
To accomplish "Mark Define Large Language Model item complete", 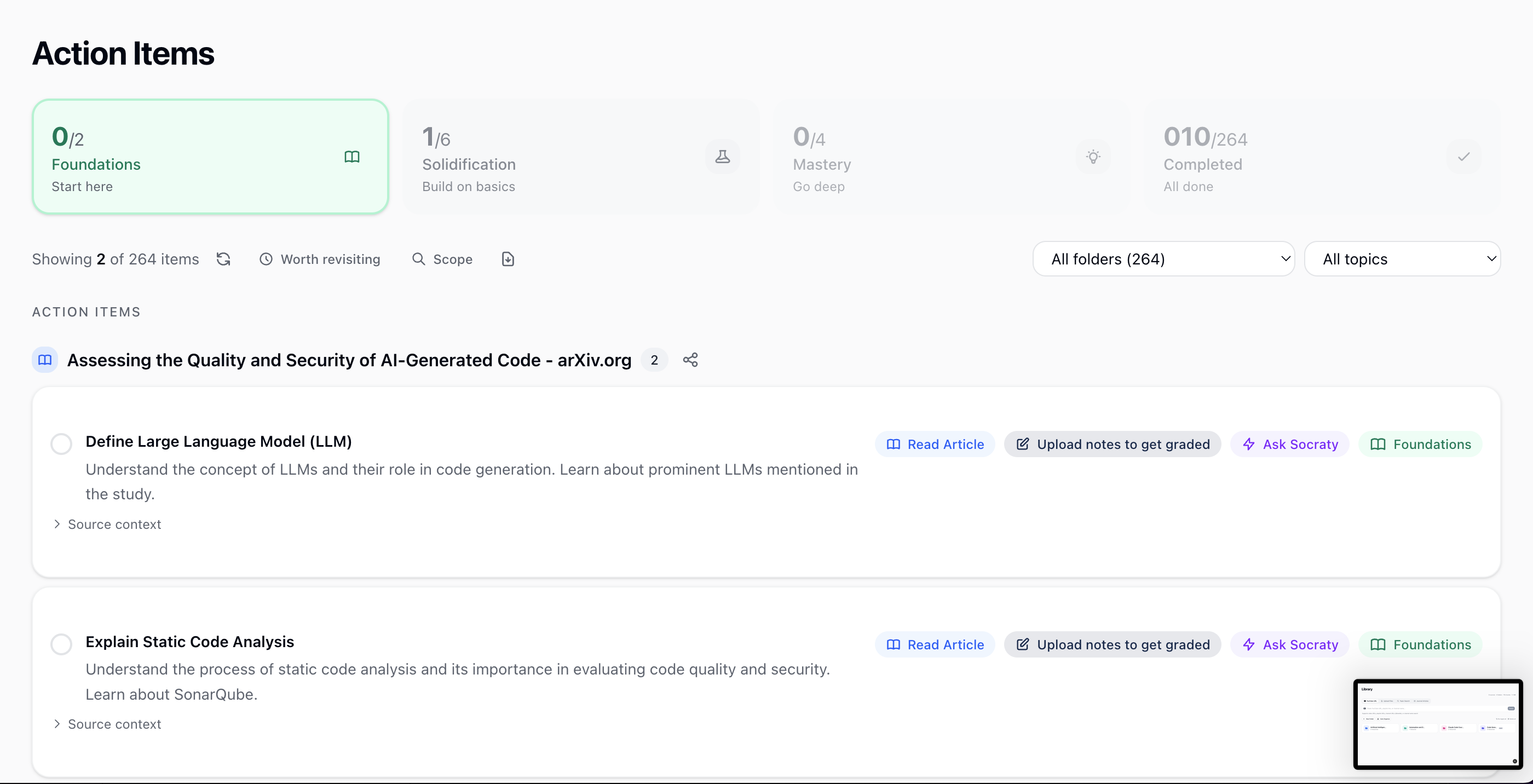I will [61, 443].
